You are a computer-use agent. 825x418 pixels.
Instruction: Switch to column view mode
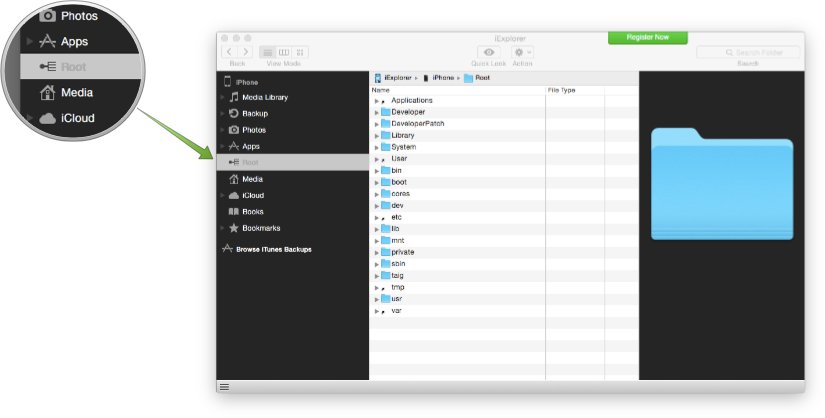click(x=284, y=52)
